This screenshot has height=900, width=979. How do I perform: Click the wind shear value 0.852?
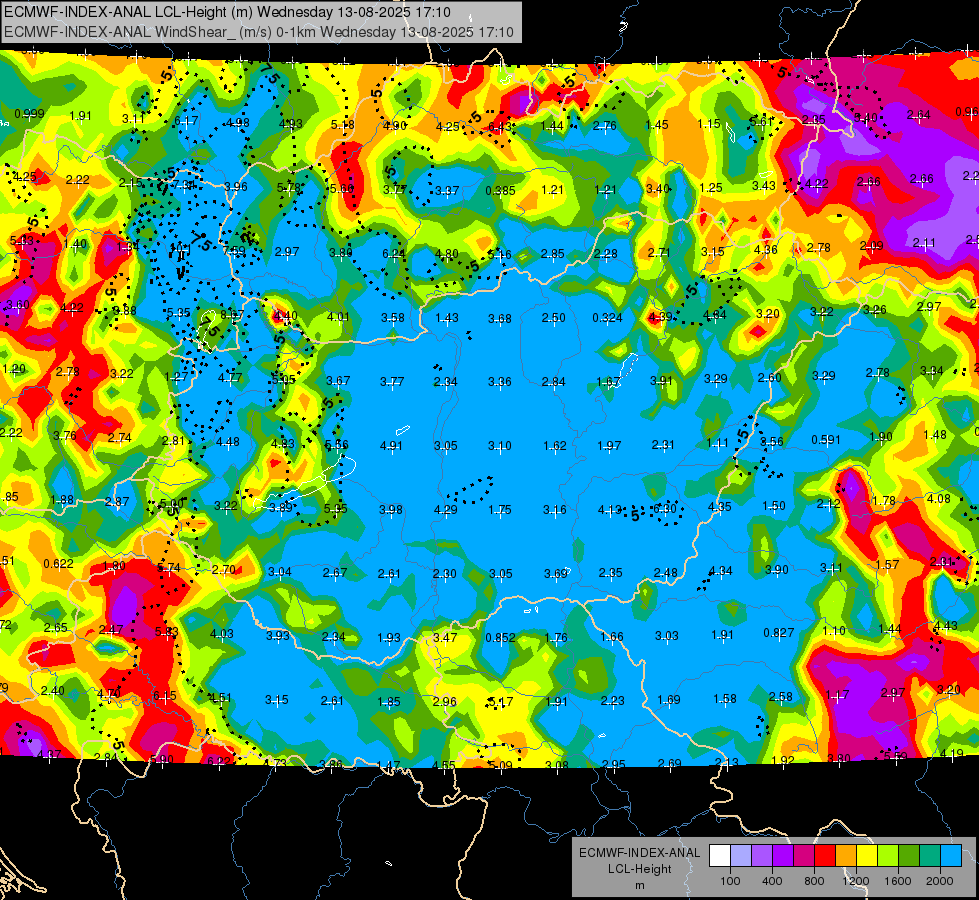(501, 638)
